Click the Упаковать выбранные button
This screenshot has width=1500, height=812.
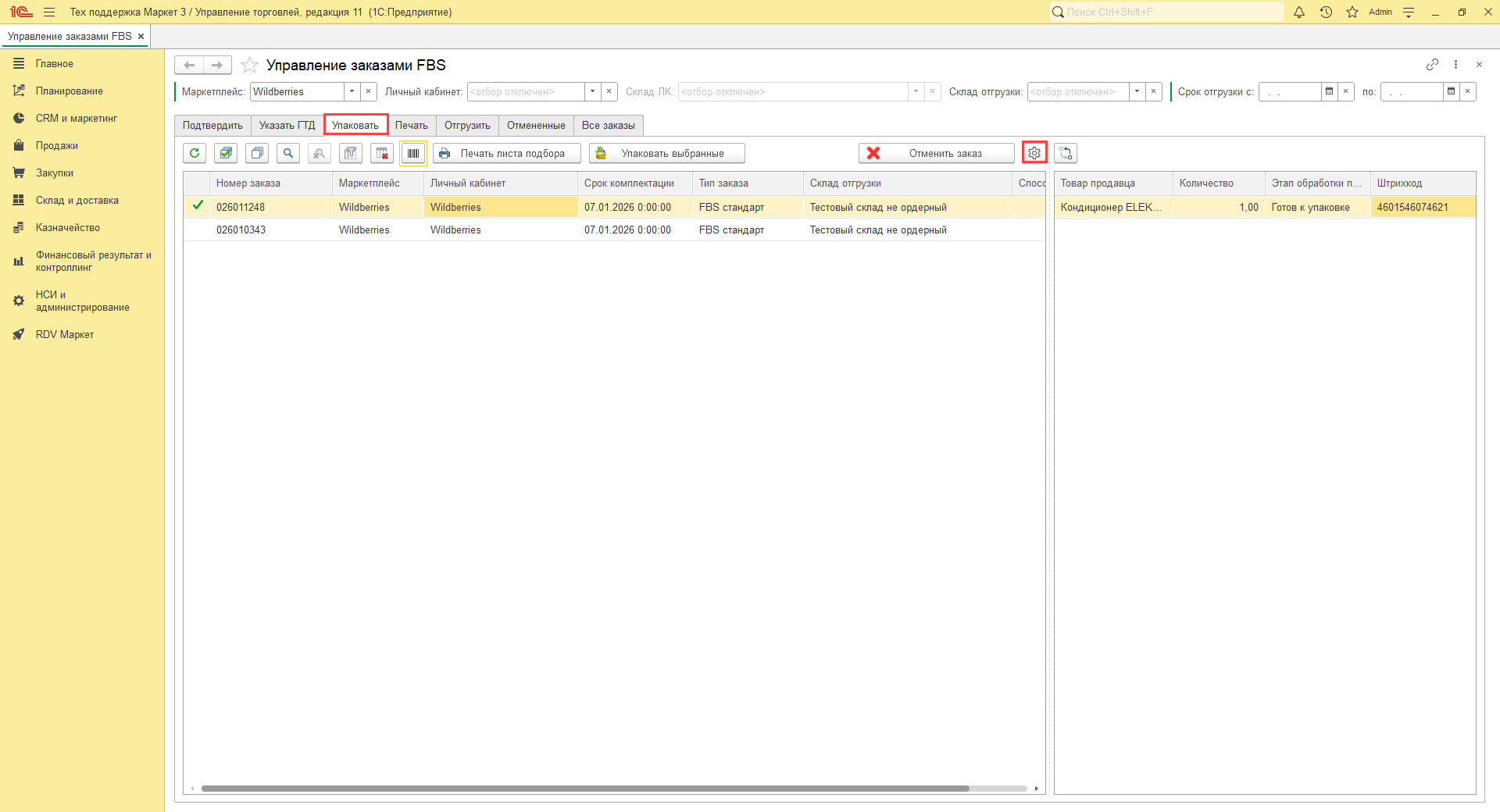[667, 153]
